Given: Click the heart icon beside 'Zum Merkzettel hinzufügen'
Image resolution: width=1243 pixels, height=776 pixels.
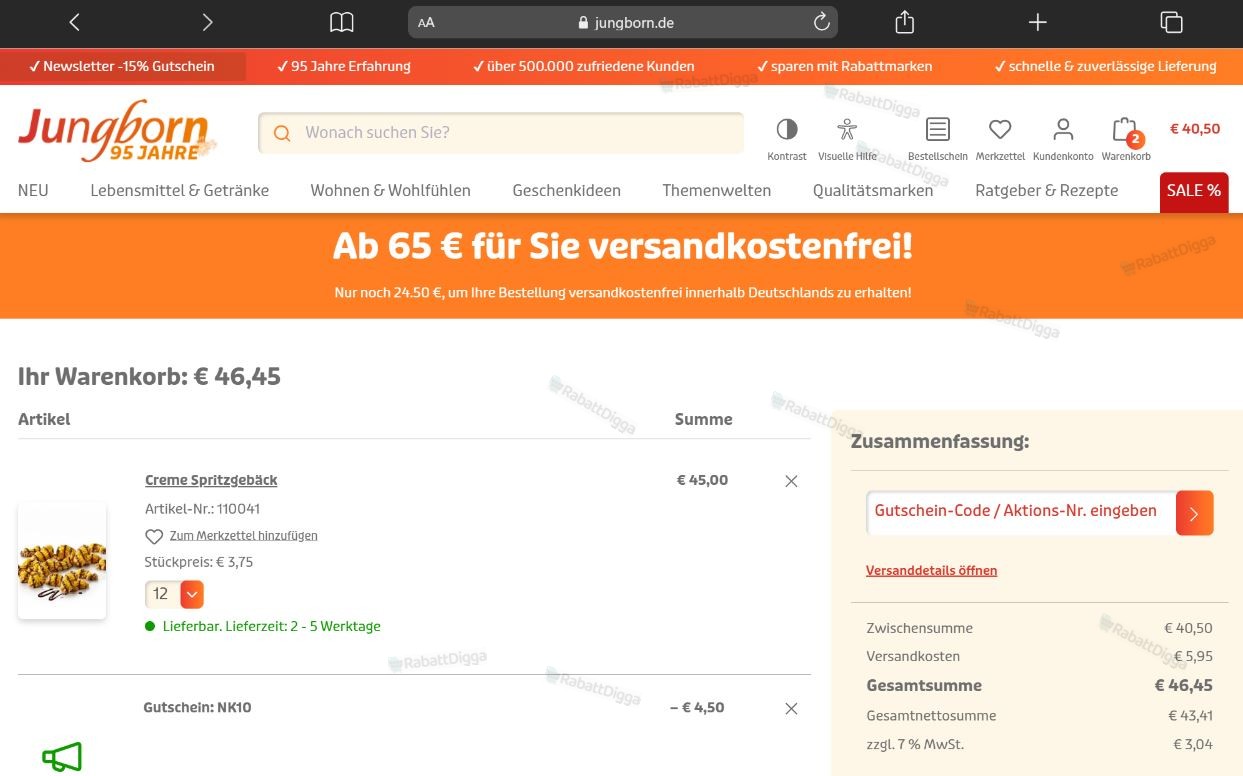Looking at the screenshot, I should [154, 536].
